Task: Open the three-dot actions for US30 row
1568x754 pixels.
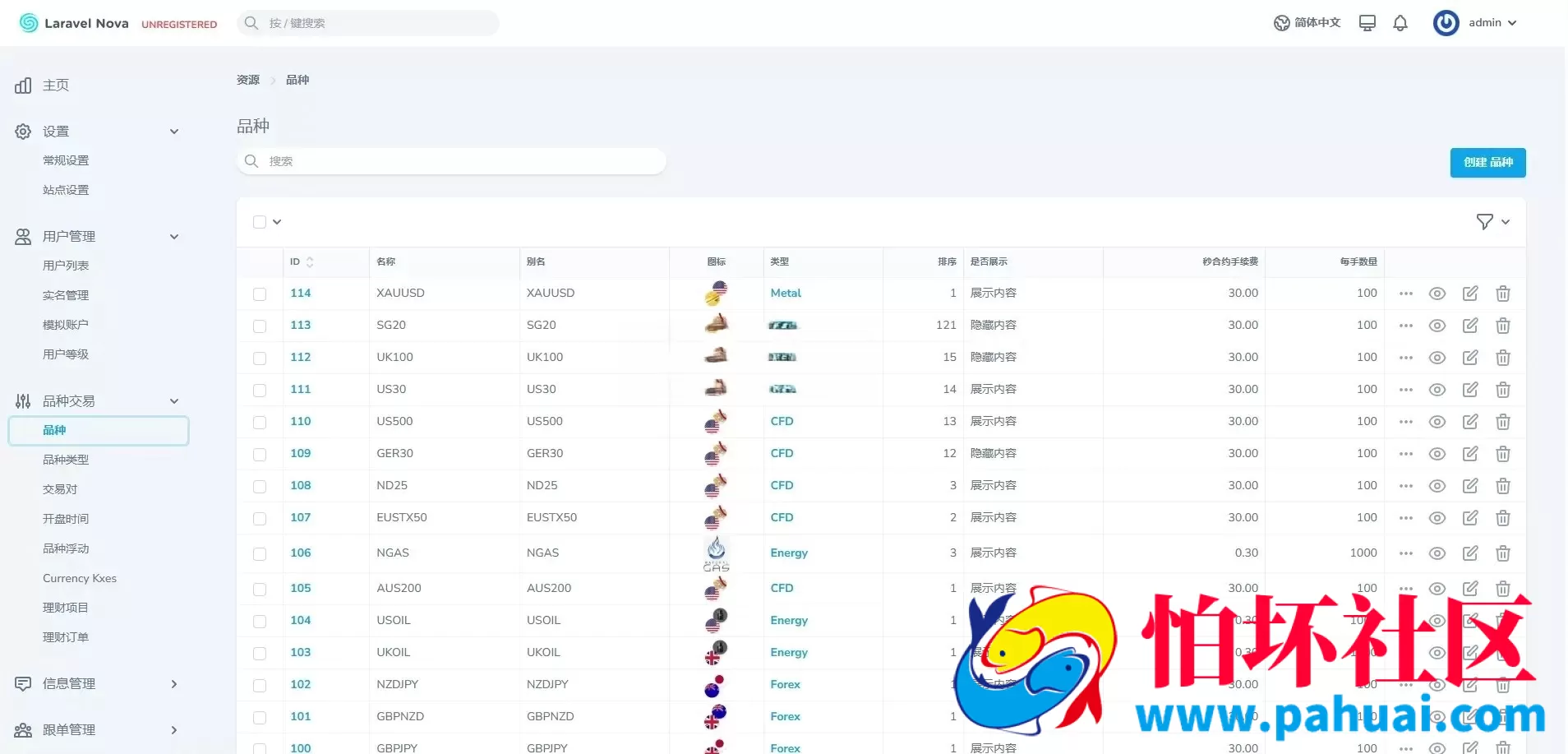Action: (1406, 390)
